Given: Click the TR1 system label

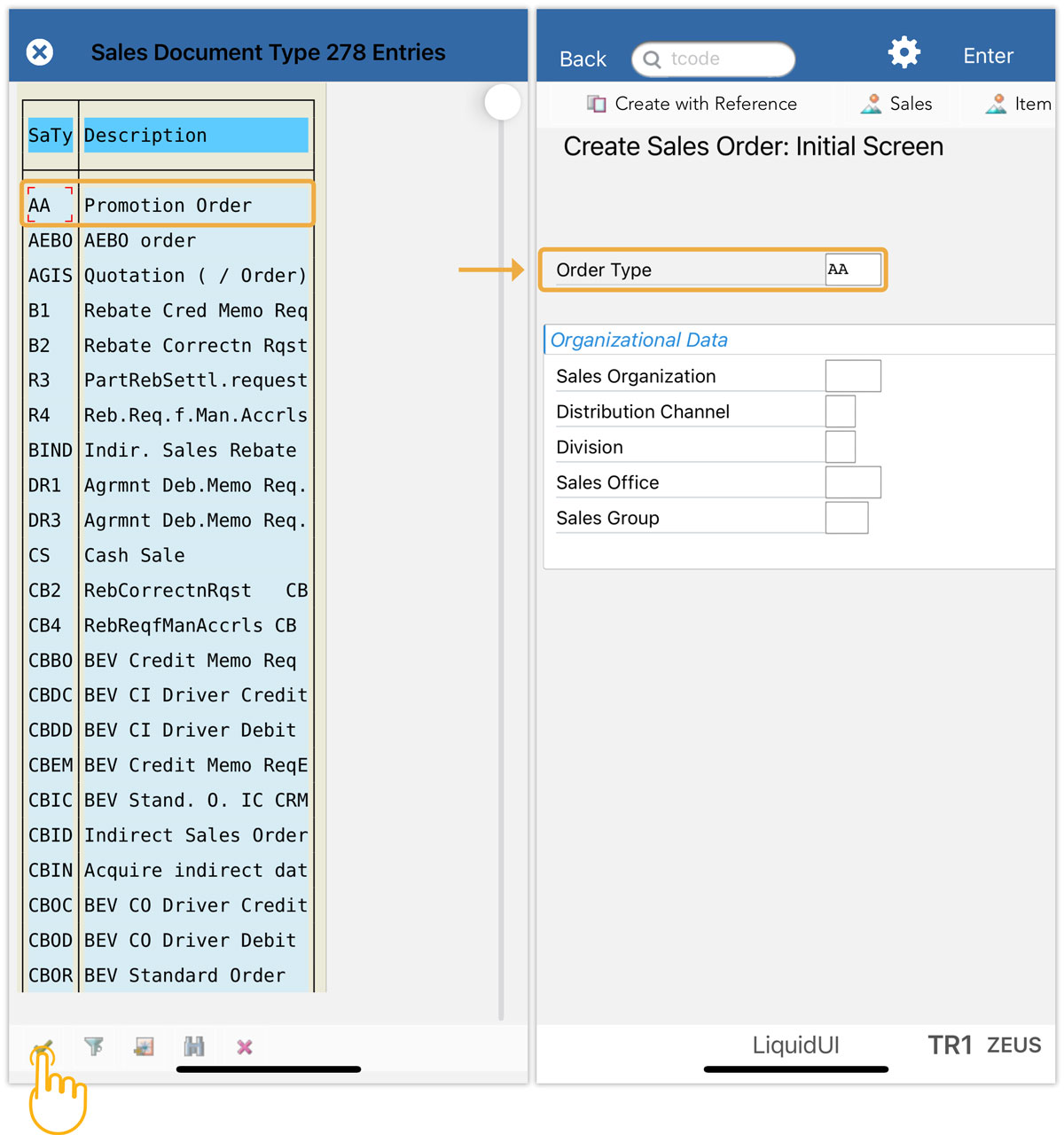Looking at the screenshot, I should 950,1045.
